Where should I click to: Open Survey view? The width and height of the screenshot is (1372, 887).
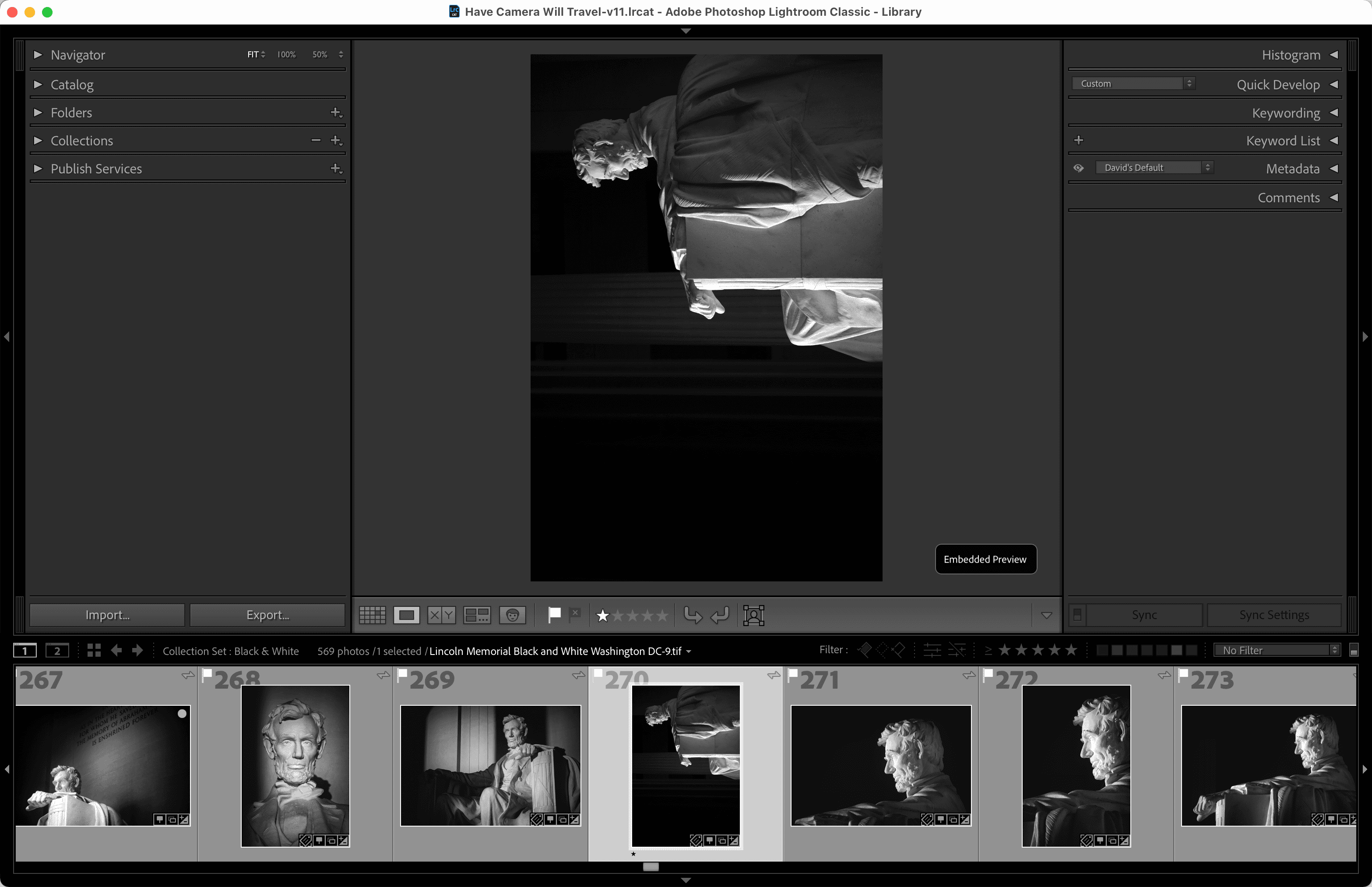tap(477, 615)
